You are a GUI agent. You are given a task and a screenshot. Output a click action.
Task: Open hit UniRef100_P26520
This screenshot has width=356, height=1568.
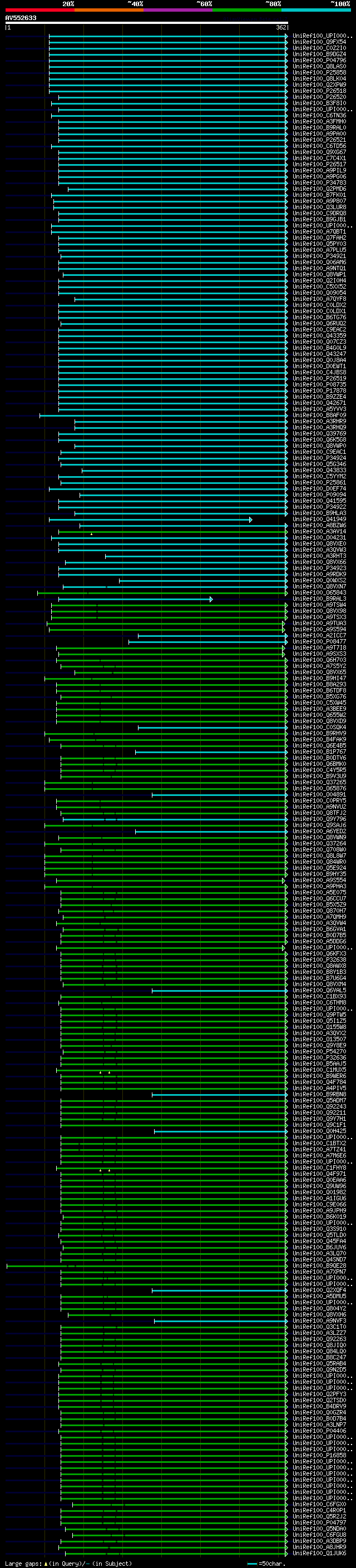[319, 97]
